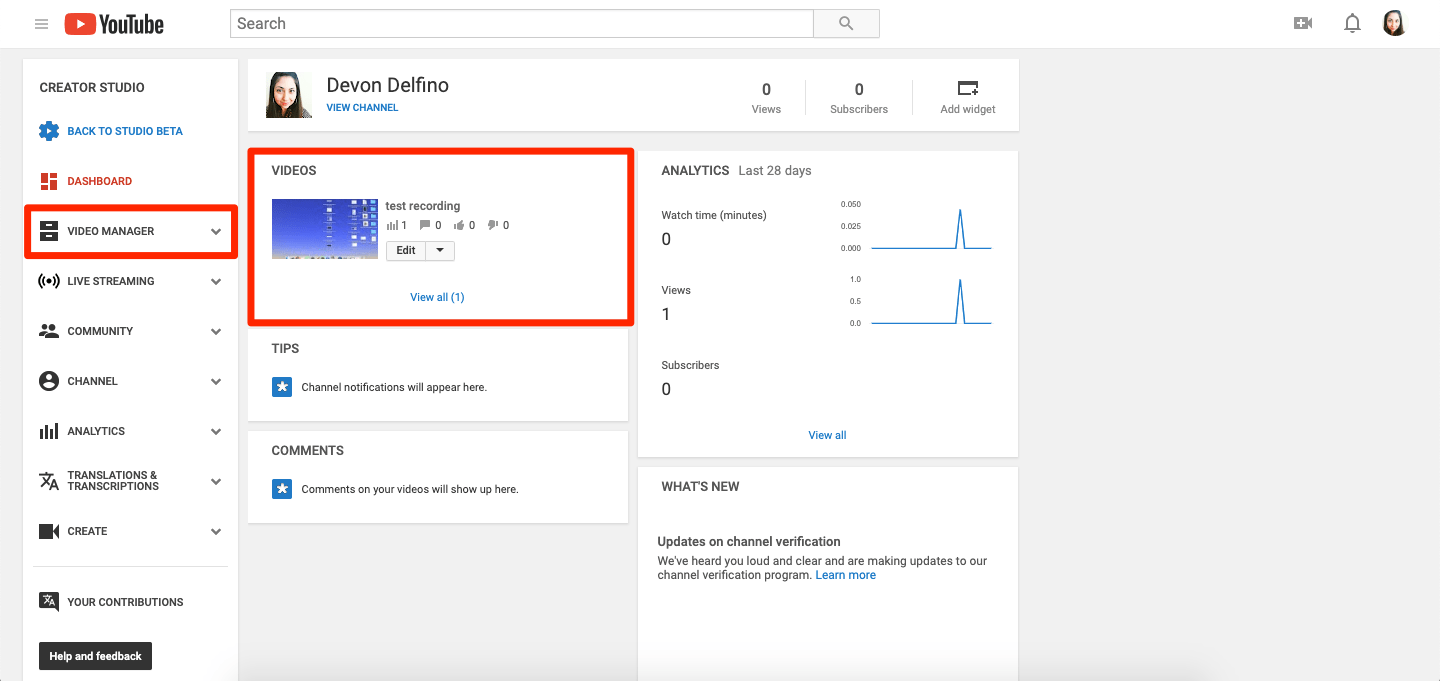This screenshot has height=681, width=1440.
Task: Click the Edit button for test recording
Action: (x=406, y=250)
